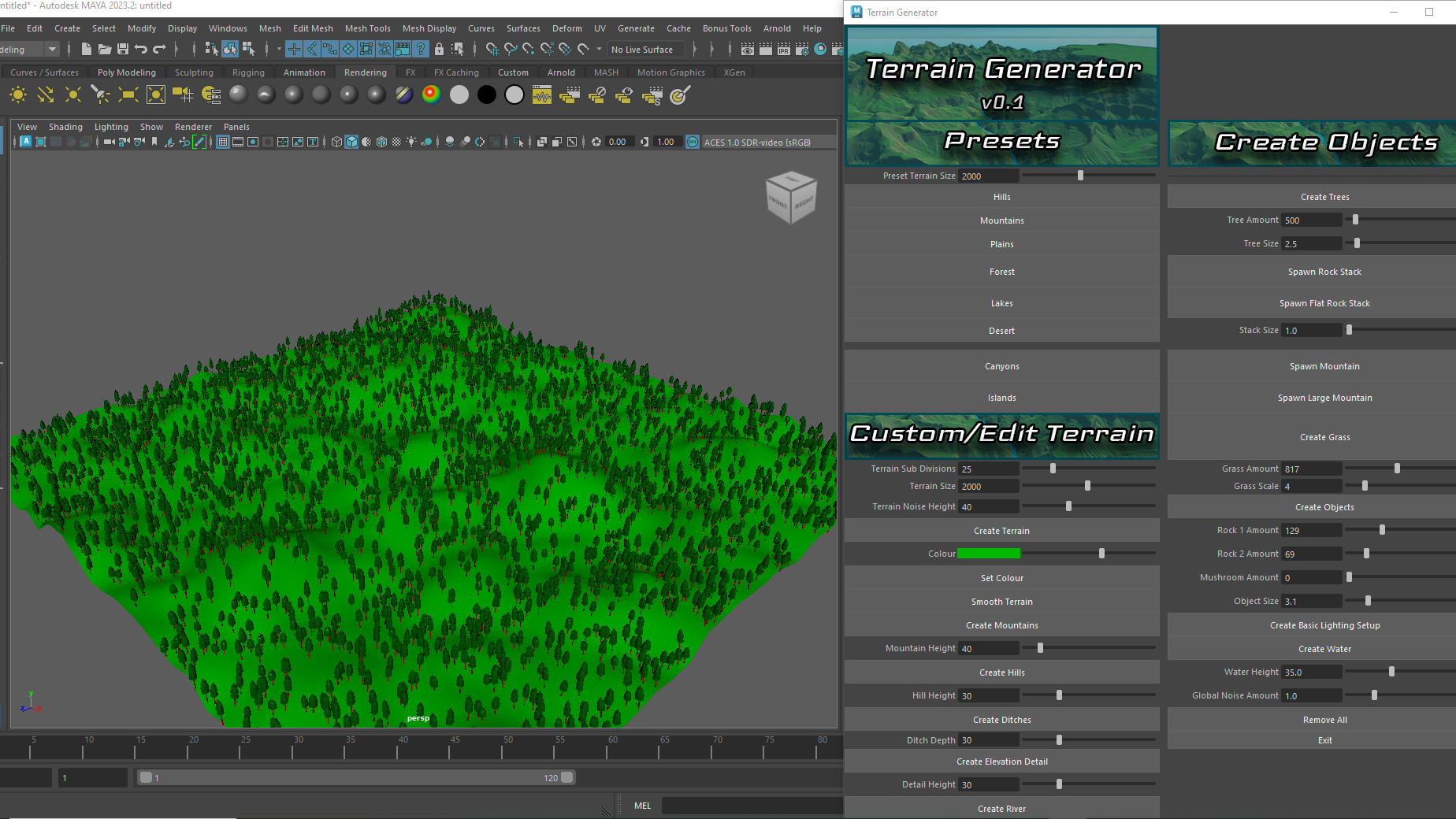Click the Redo arrow icon
Viewport: 1456px width, 819px height.
[159, 49]
